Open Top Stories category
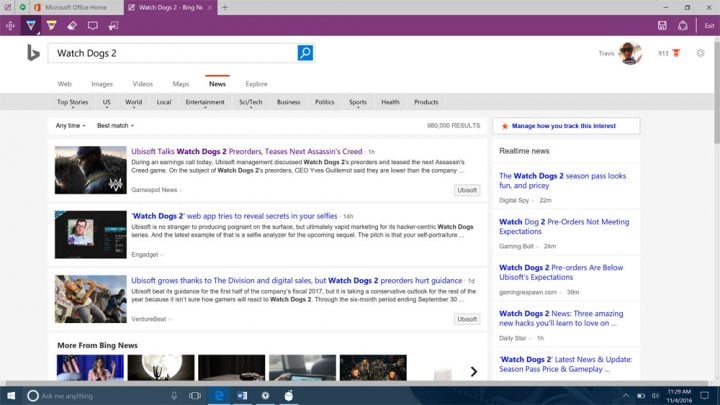Screen dimensions: 720x405 point(73,102)
